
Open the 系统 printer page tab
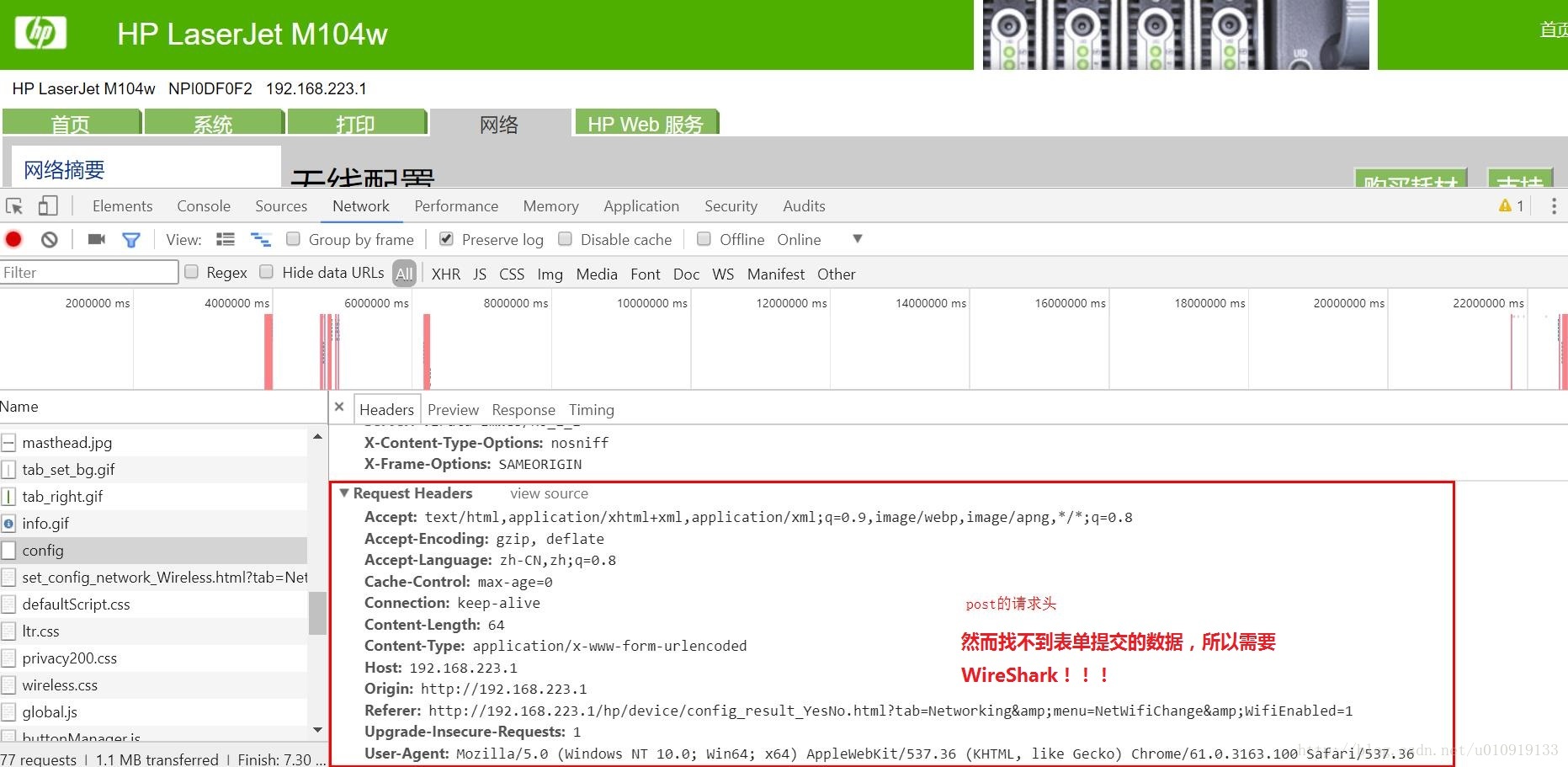[x=214, y=123]
